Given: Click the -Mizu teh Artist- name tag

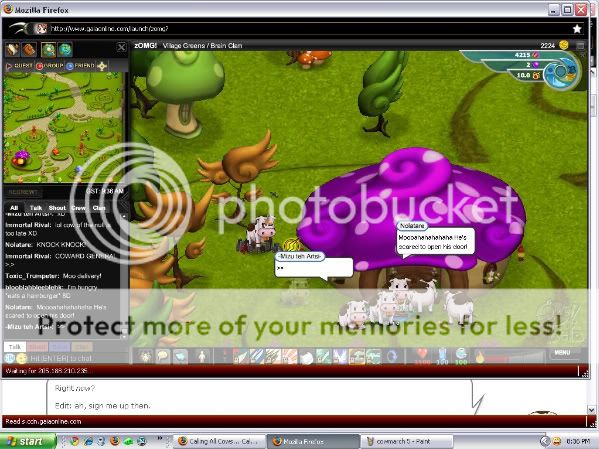Looking at the screenshot, I should click(x=300, y=256).
